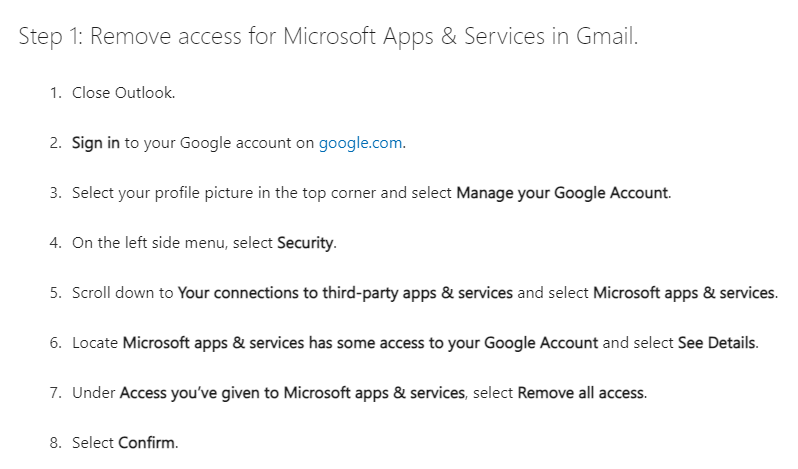798x469 pixels.
Task: Click 'to your Google account on' text
Action: 219,143
